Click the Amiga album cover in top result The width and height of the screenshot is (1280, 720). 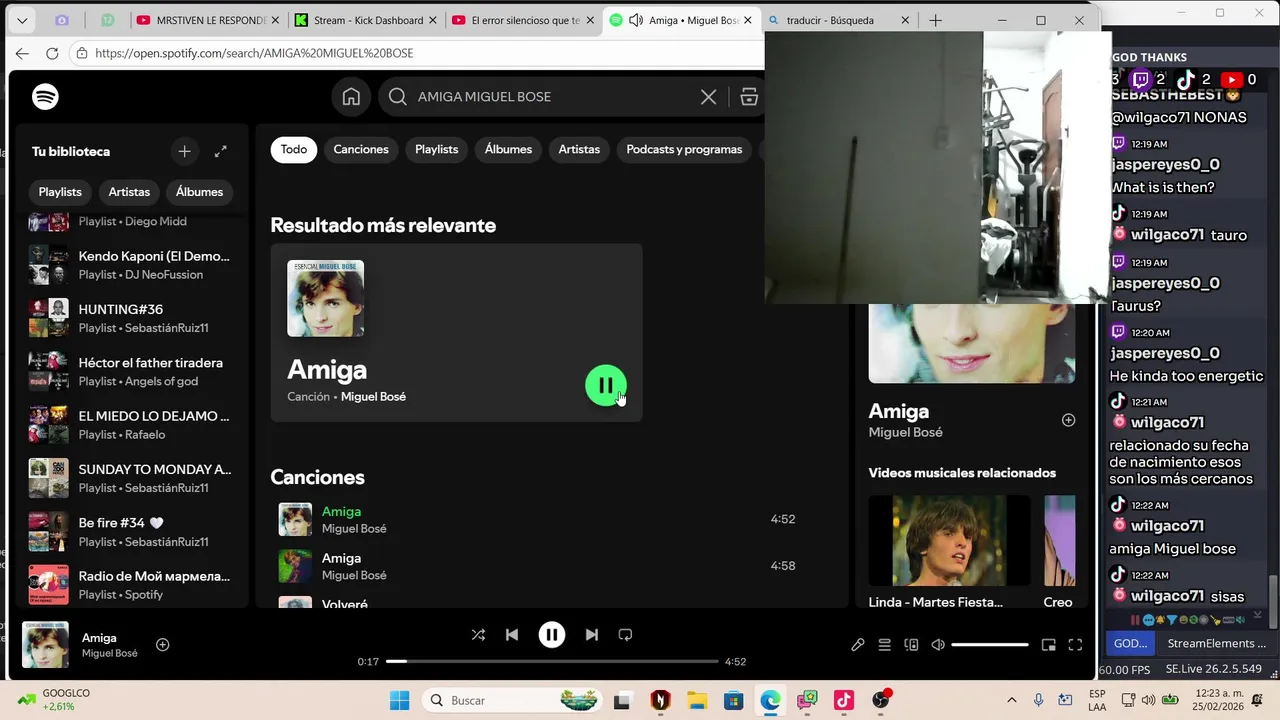tap(326, 298)
